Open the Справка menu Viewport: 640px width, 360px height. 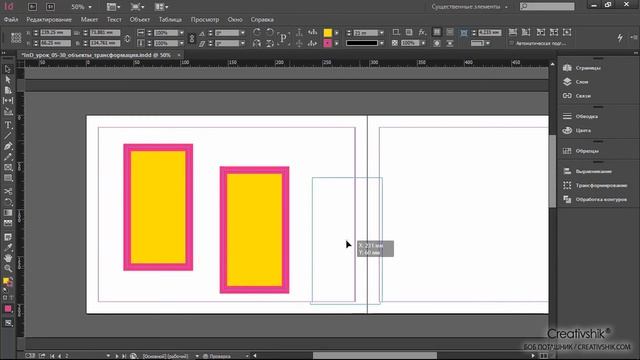click(x=262, y=20)
